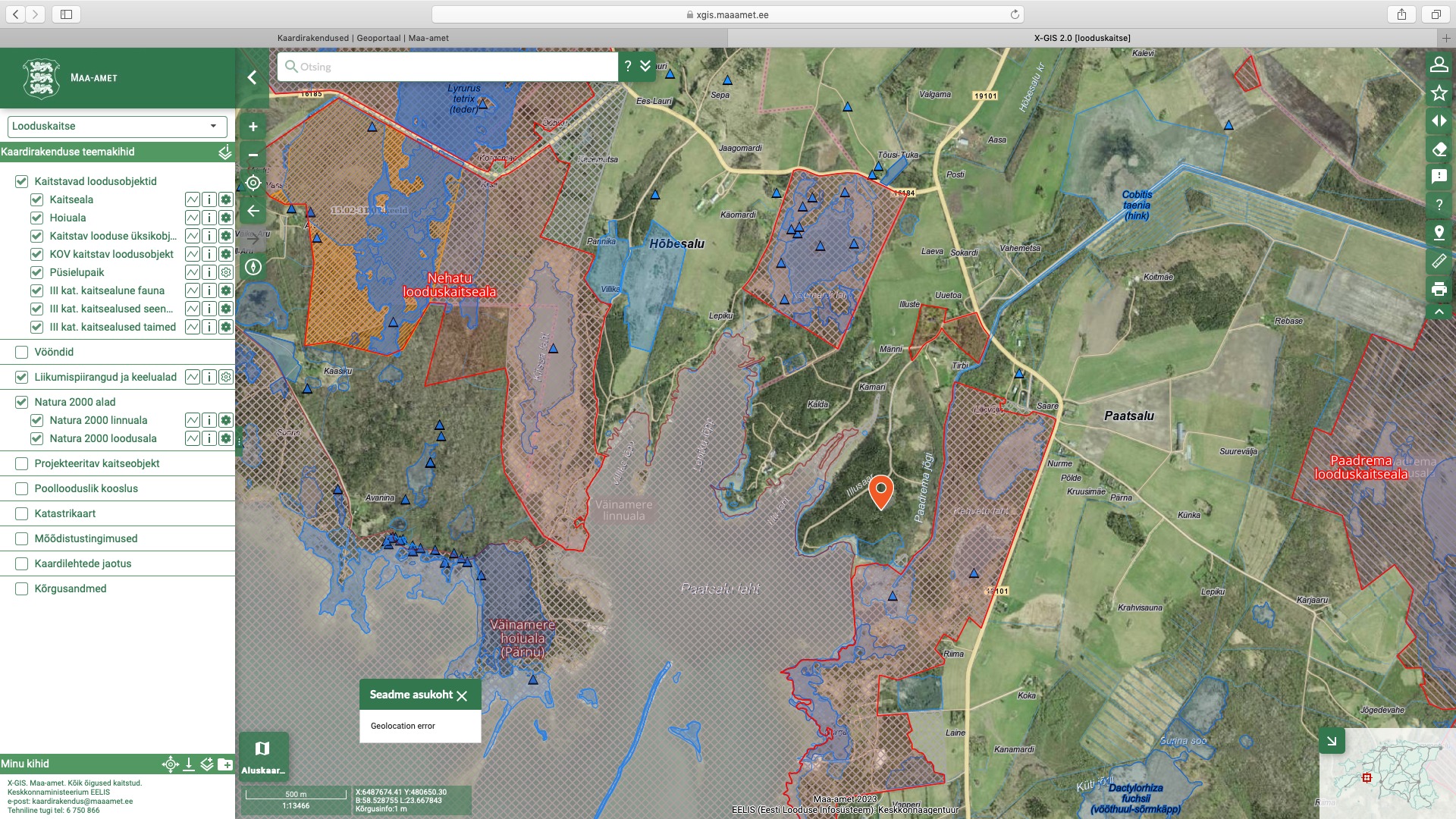Switch to Kaardirakendused Geoportaal browser tab
This screenshot has width=1456, height=819.
pos(363,38)
